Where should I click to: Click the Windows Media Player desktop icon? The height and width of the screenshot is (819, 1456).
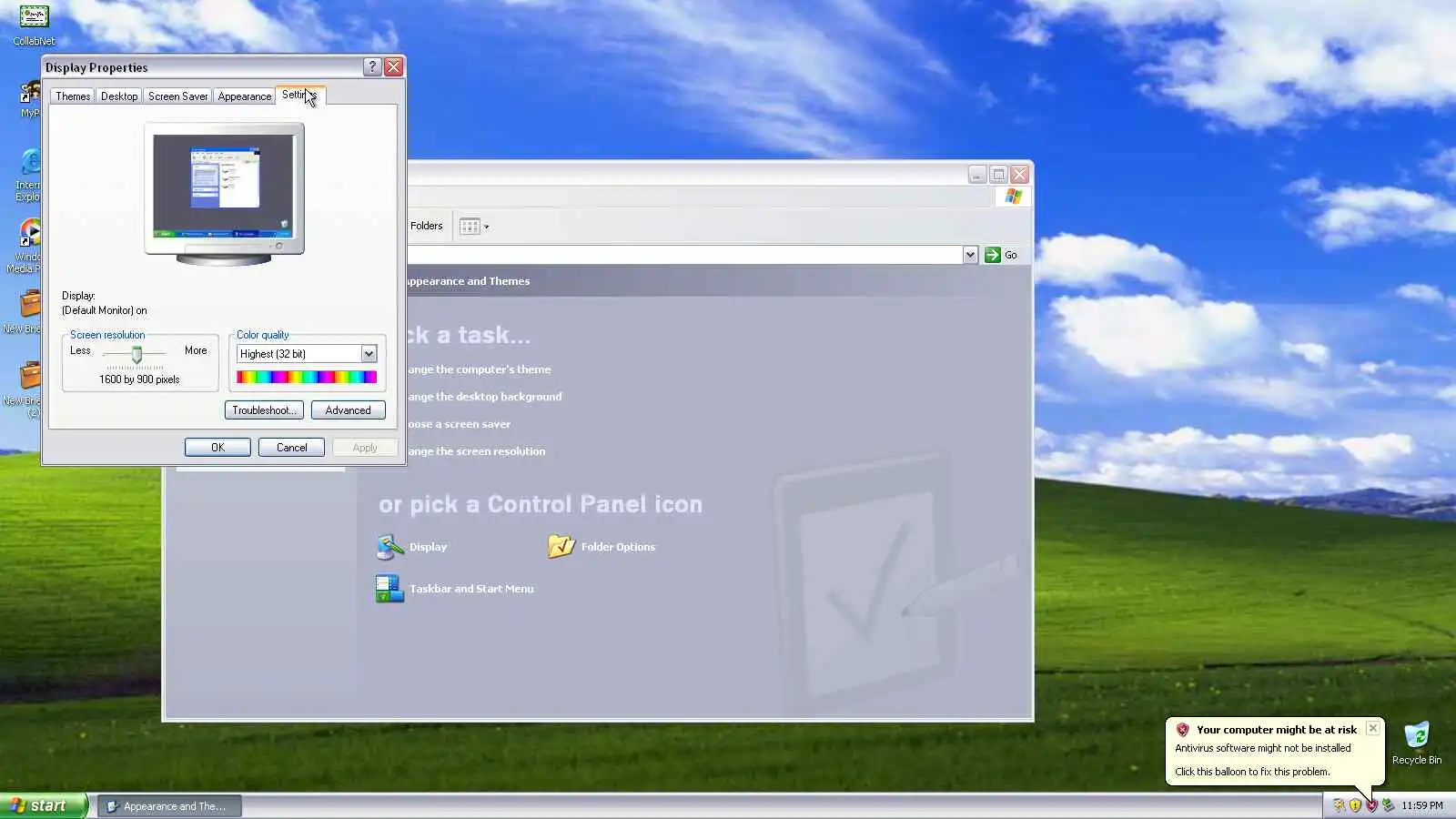pyautogui.click(x=29, y=233)
